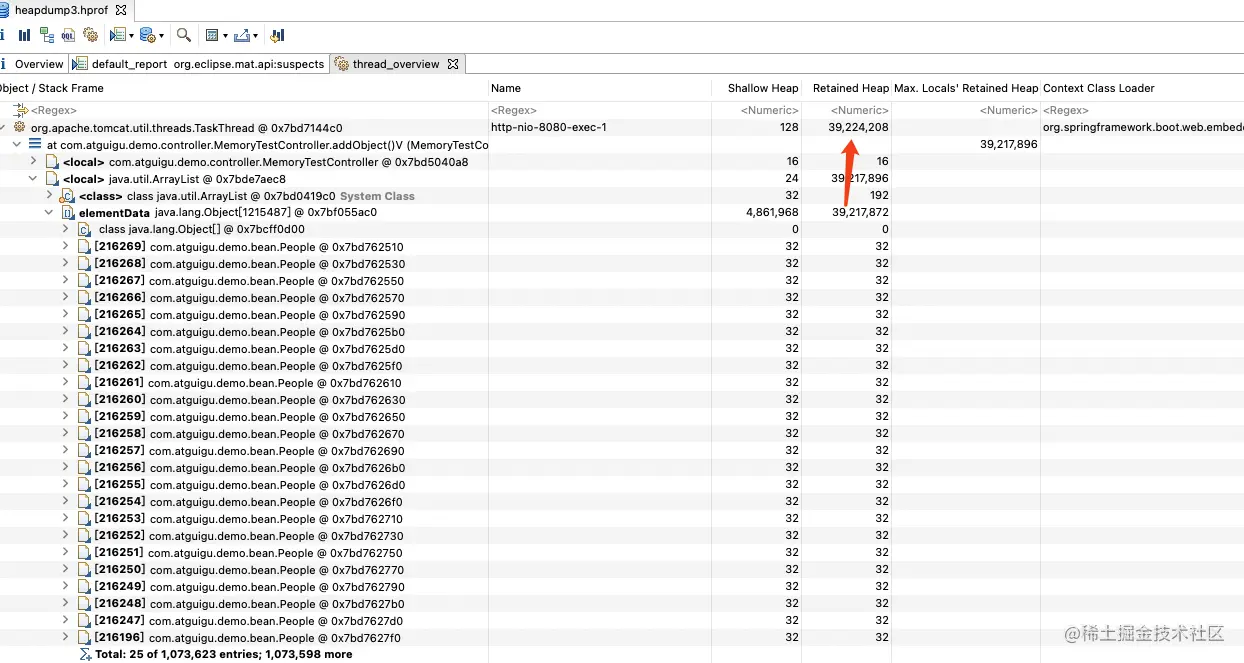Expand the [216196] People entry
The width and height of the screenshot is (1244, 663).
click(66, 637)
